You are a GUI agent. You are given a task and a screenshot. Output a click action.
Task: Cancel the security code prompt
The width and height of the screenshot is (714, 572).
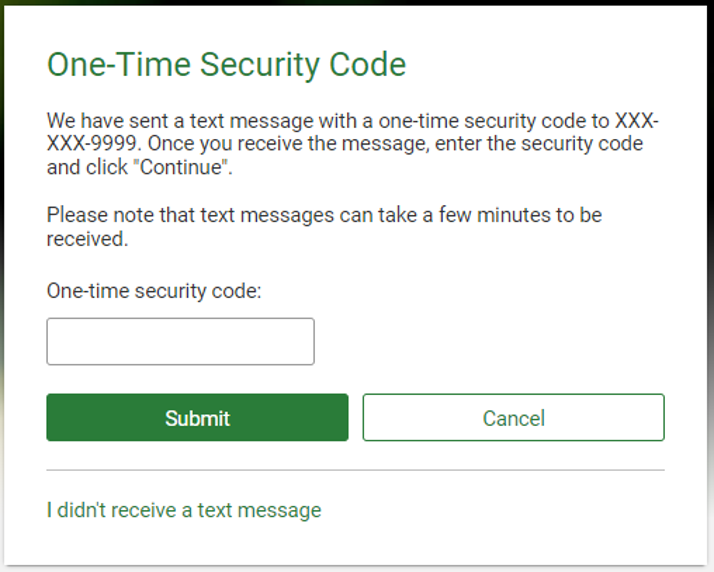(513, 418)
